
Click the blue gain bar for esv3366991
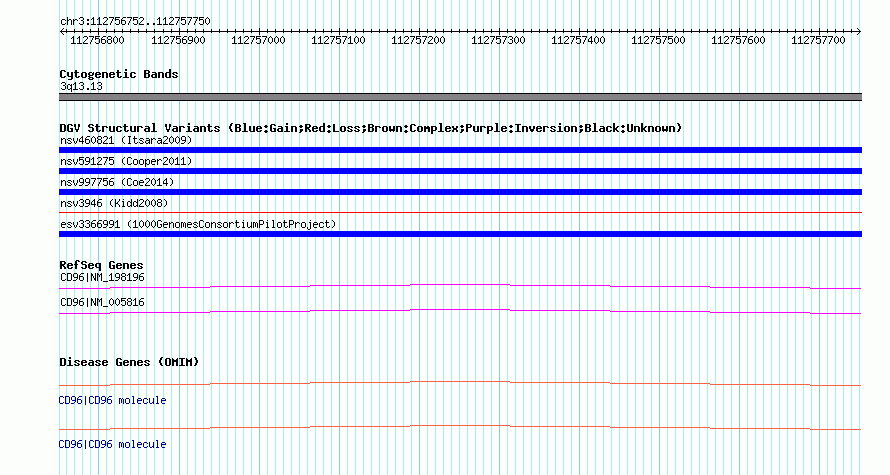460,234
